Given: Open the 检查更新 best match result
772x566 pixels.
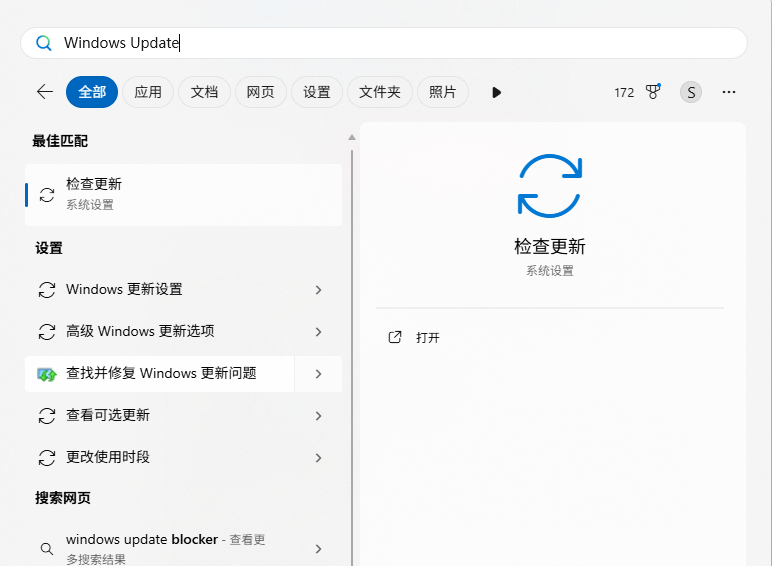Looking at the screenshot, I should coord(183,195).
